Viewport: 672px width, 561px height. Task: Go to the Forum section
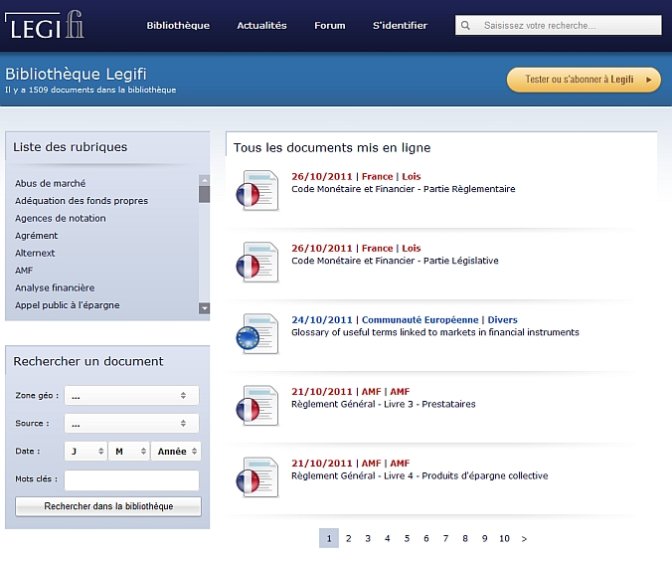click(330, 26)
